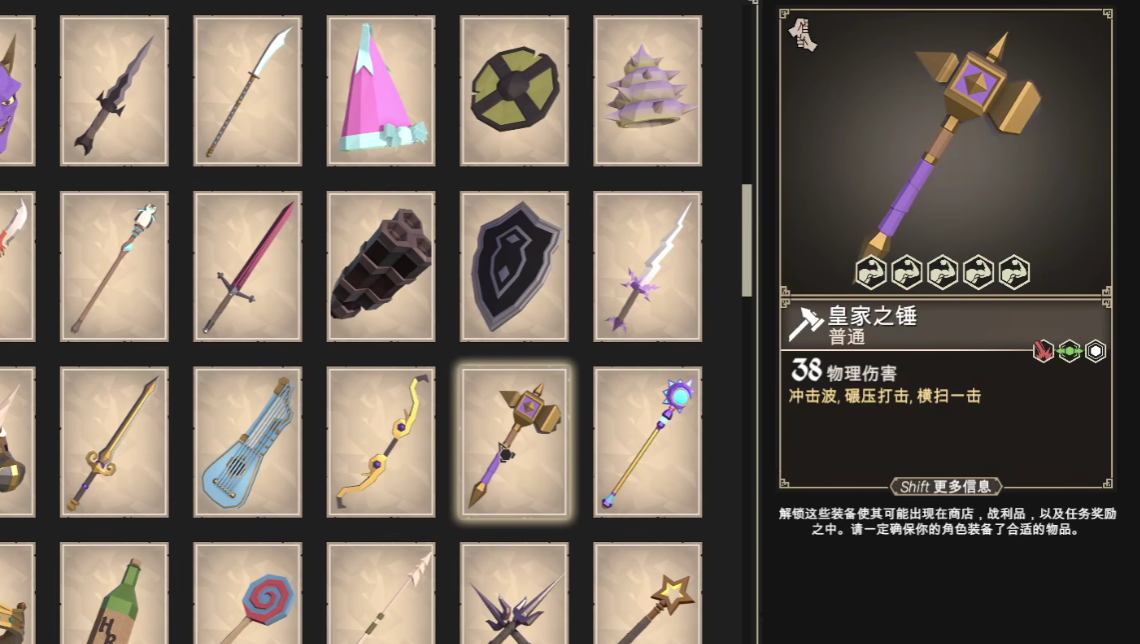Screen dimensions: 1140x644
Task: Click the white hexagon trait icon
Action: pos(1096,352)
